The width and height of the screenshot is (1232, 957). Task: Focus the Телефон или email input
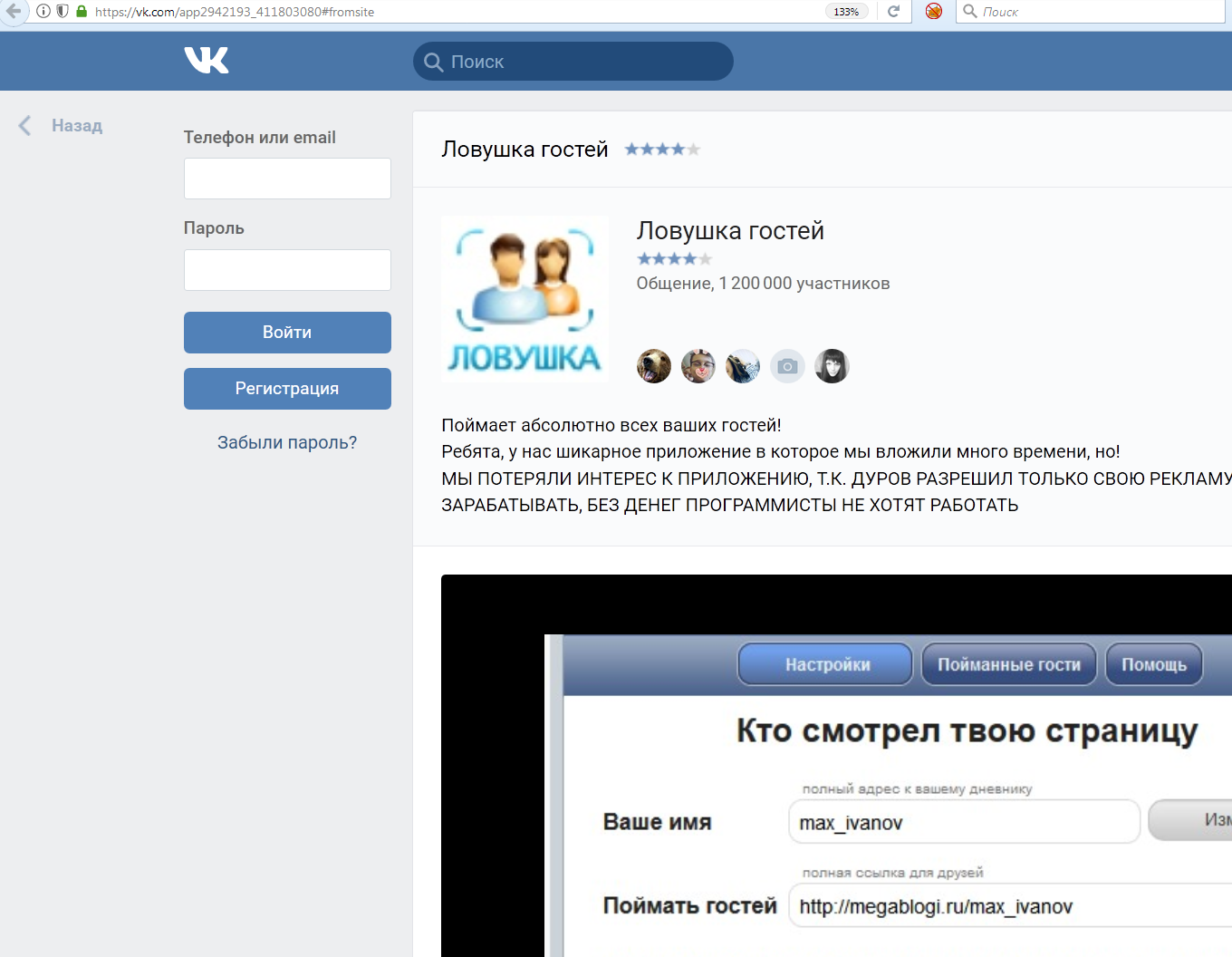[x=287, y=179]
